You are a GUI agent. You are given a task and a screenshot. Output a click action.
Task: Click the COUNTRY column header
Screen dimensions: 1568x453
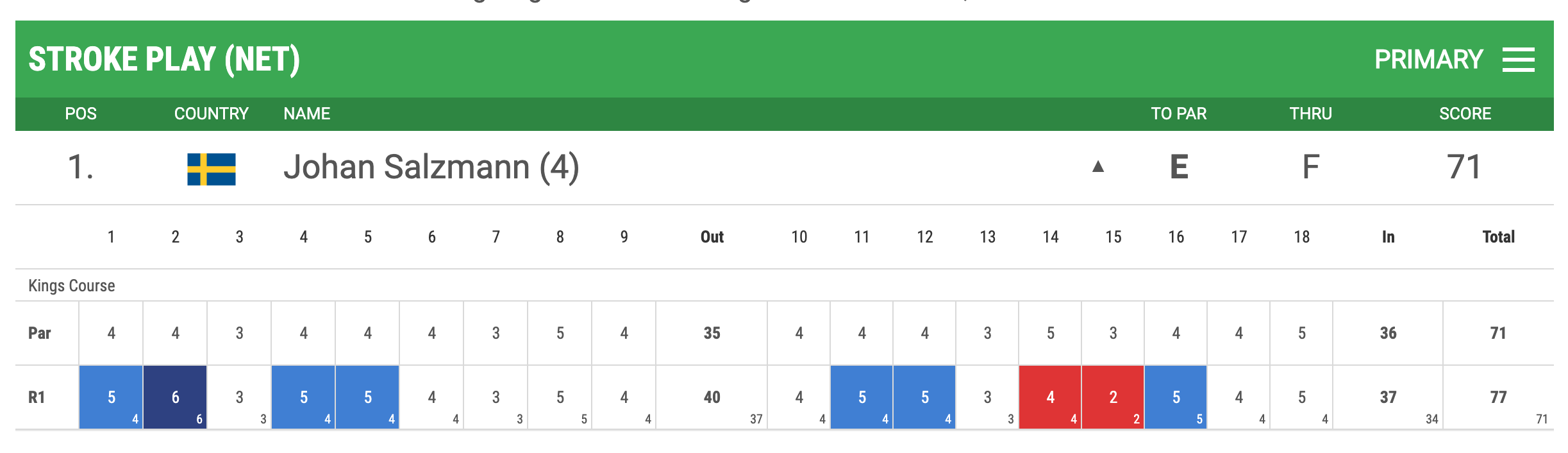tap(211, 114)
